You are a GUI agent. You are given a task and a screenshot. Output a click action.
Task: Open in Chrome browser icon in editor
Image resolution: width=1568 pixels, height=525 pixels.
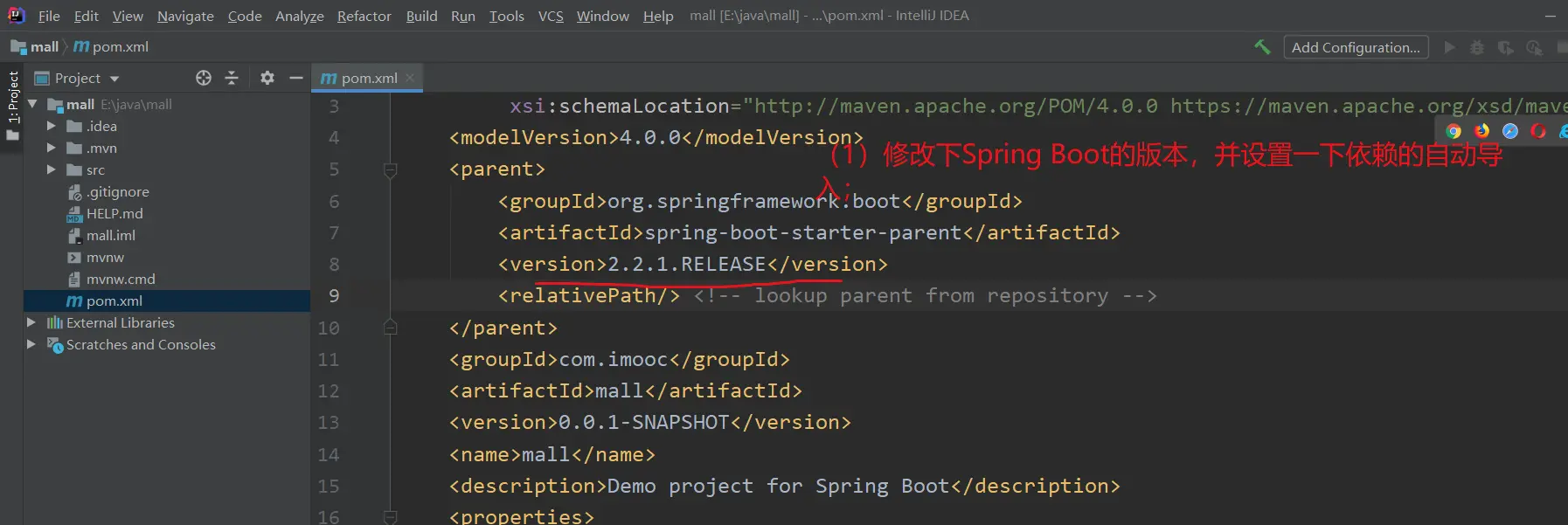pyautogui.click(x=1454, y=131)
